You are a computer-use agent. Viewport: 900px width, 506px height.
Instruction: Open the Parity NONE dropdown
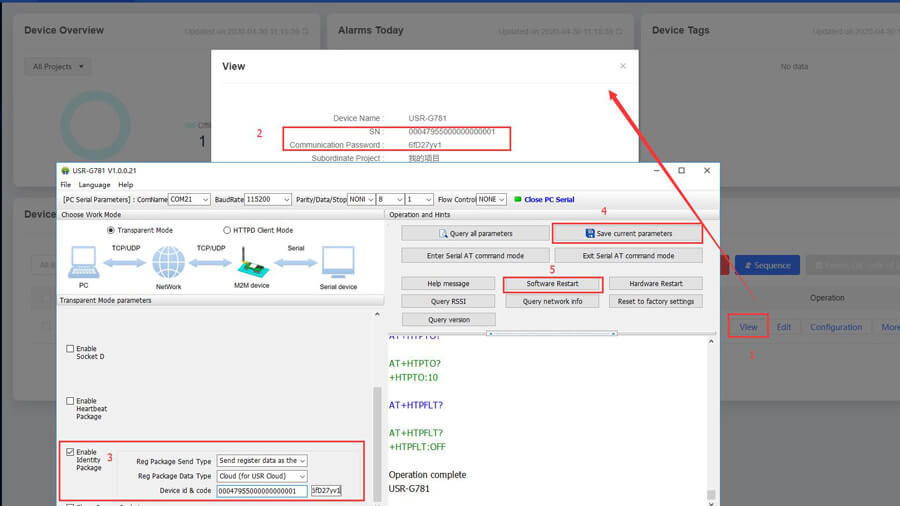361,199
